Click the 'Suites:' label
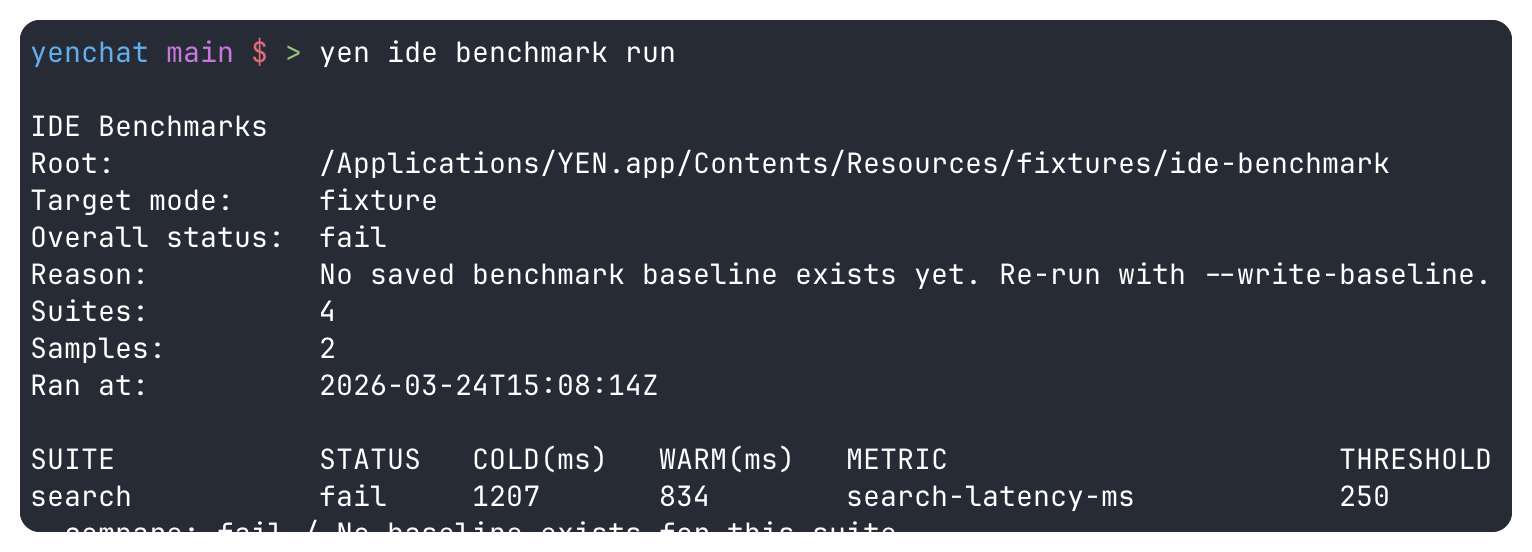The image size is (1532, 552). tap(90, 312)
